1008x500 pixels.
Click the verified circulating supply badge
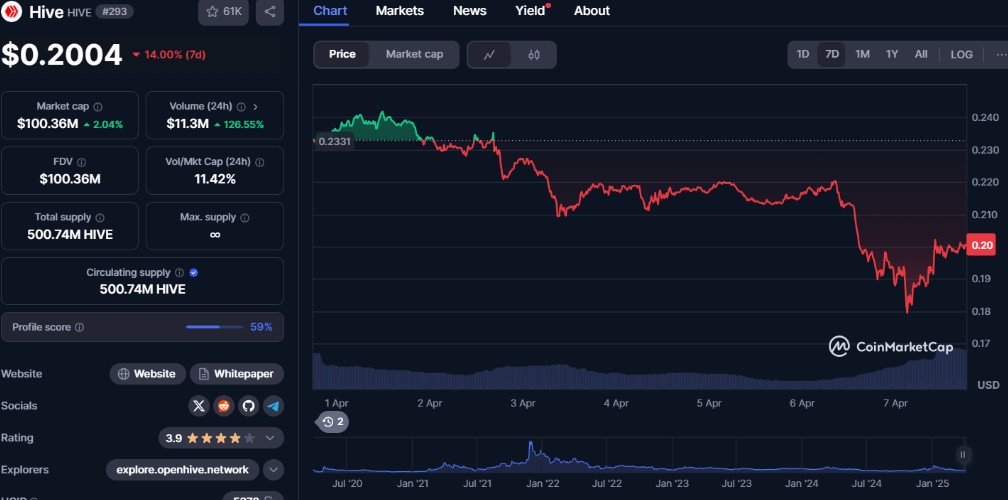pyautogui.click(x=194, y=272)
